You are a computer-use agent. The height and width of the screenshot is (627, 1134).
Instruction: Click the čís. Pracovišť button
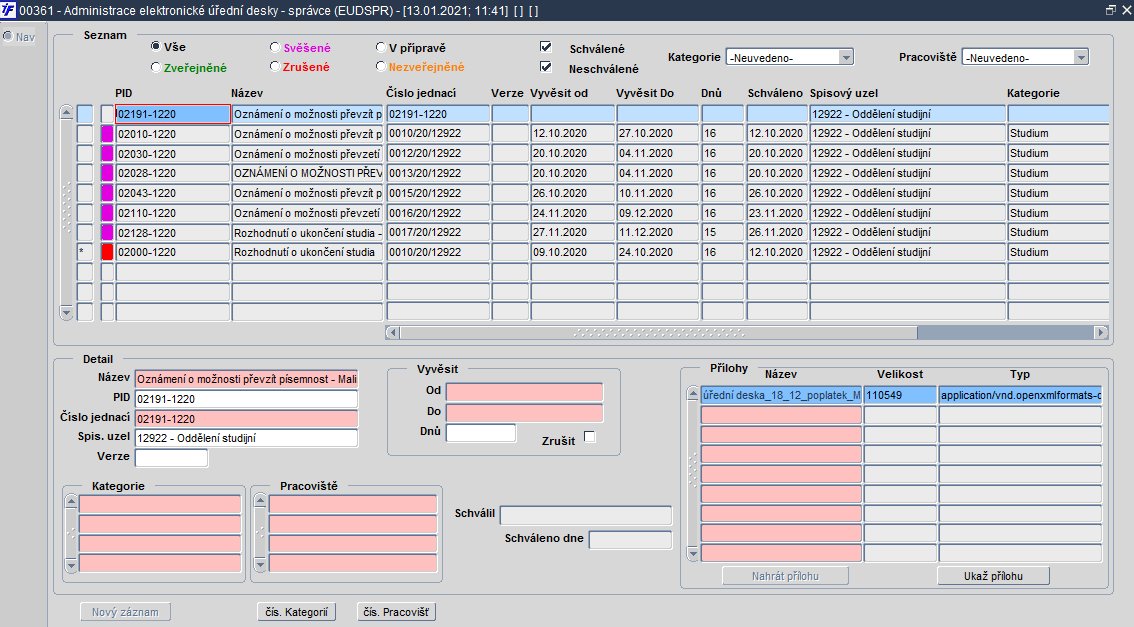[x=396, y=612]
